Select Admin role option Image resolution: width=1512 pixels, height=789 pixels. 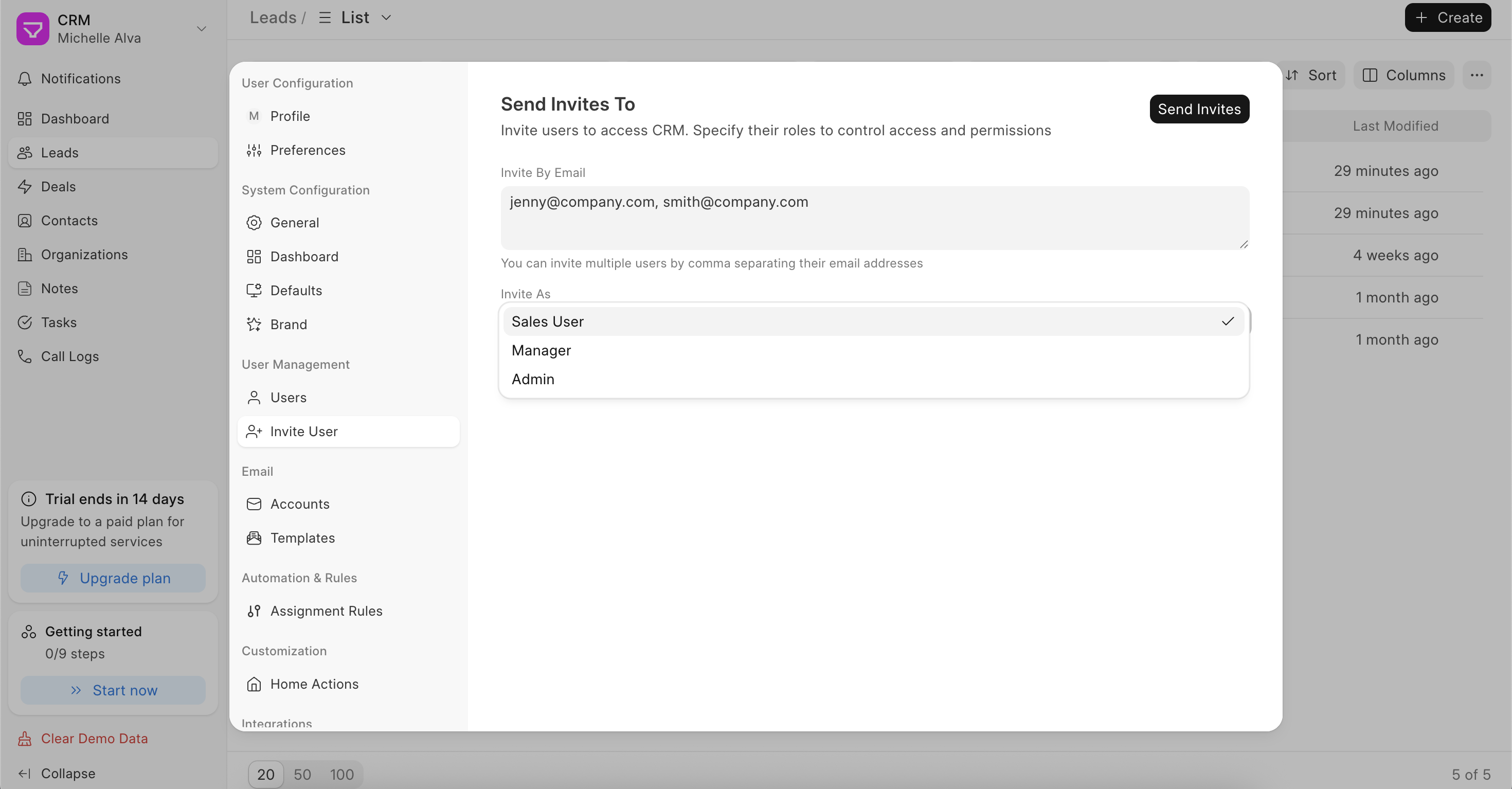coord(533,379)
